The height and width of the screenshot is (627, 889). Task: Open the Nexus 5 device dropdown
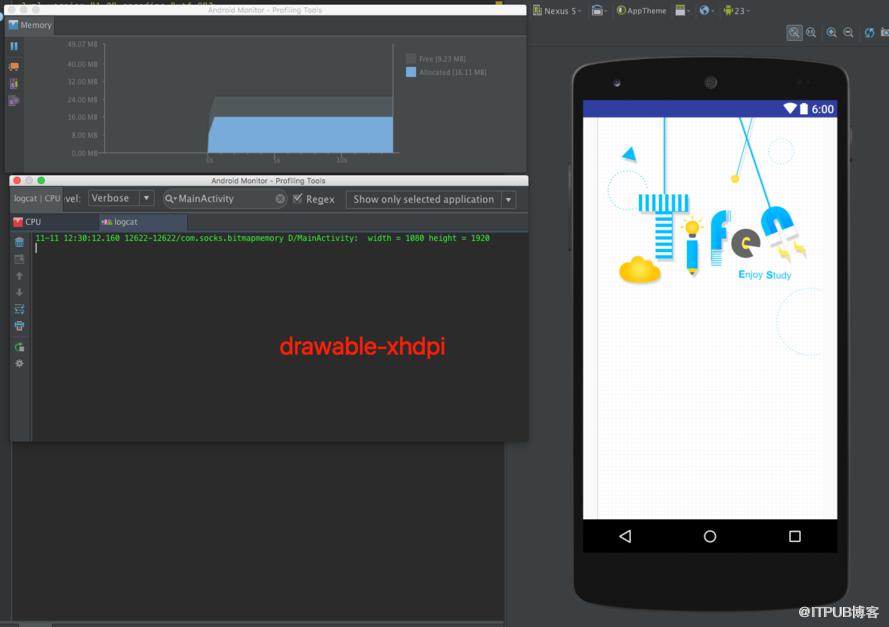click(x=557, y=11)
